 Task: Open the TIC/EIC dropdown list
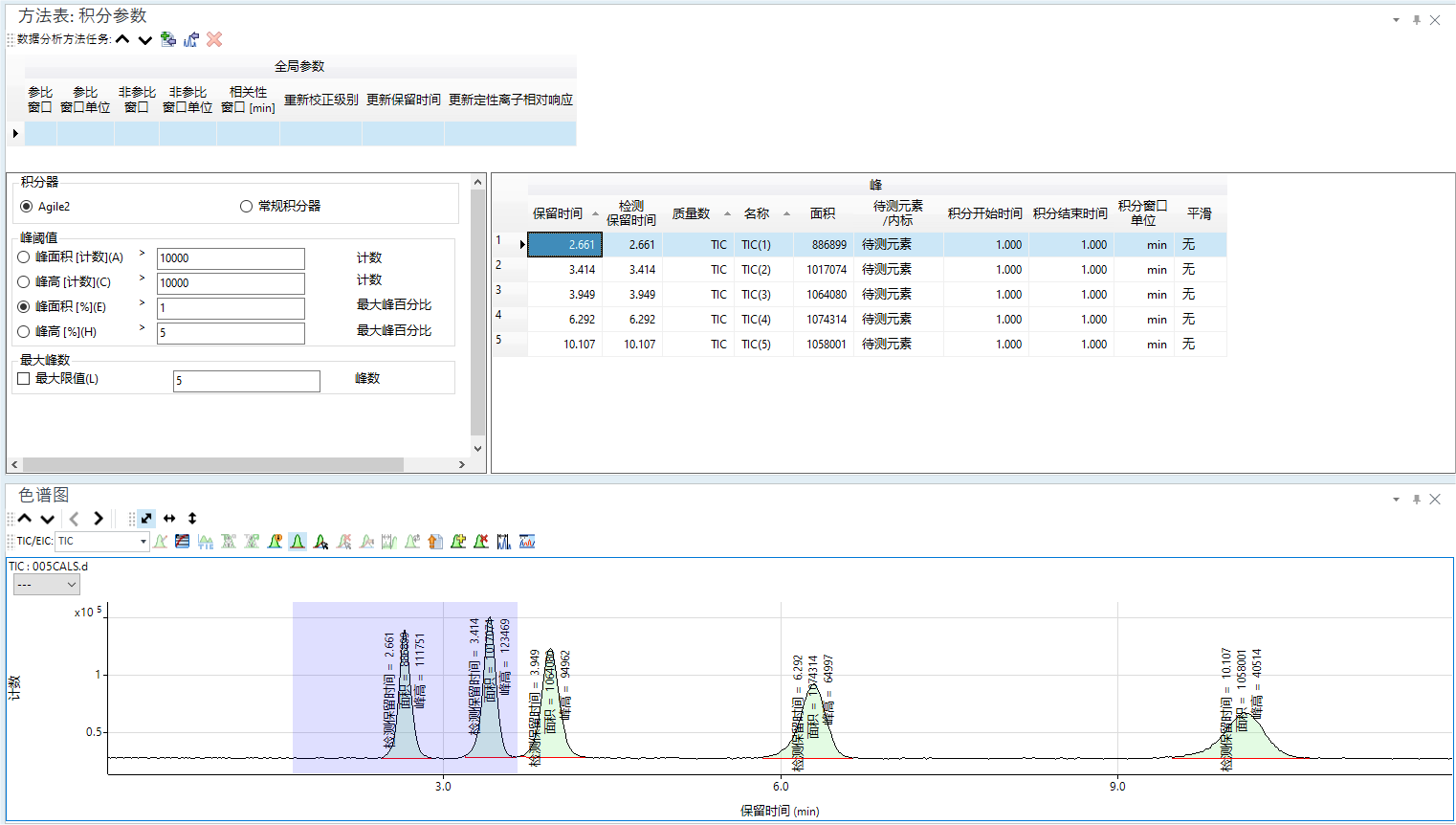(143, 542)
